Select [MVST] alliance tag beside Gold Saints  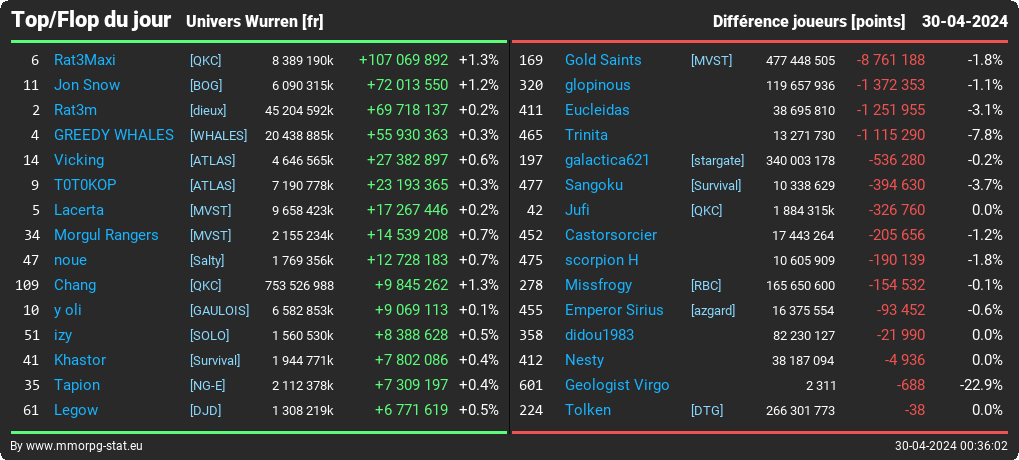711,60
